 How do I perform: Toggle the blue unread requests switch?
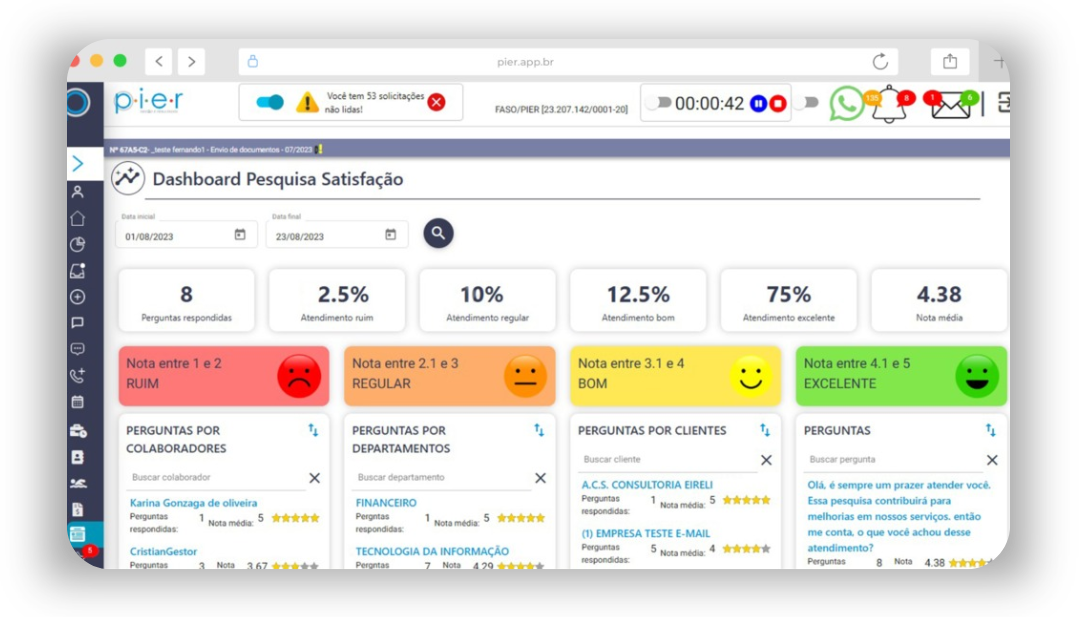[269, 103]
